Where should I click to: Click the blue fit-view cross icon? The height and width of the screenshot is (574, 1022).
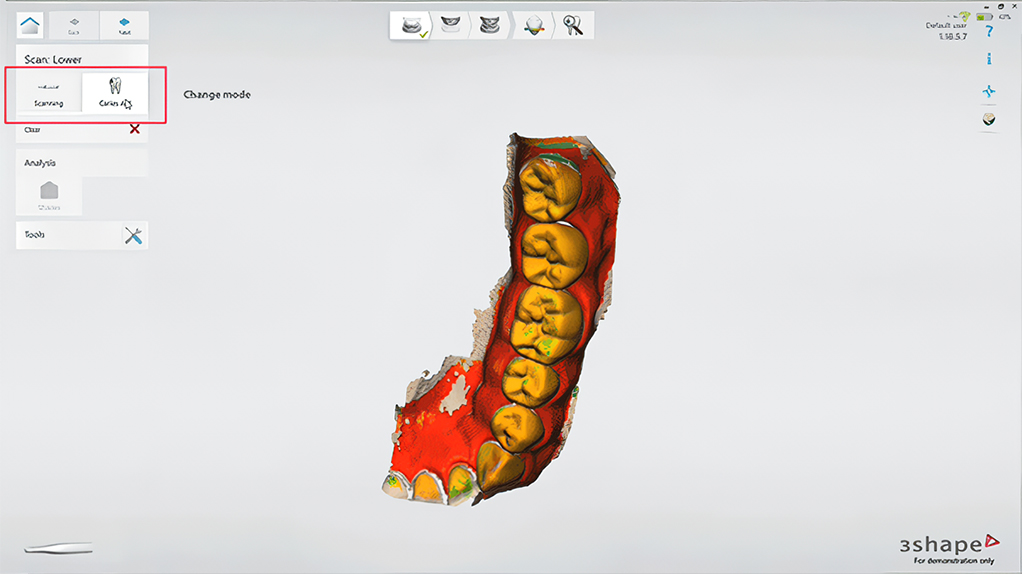[989, 91]
